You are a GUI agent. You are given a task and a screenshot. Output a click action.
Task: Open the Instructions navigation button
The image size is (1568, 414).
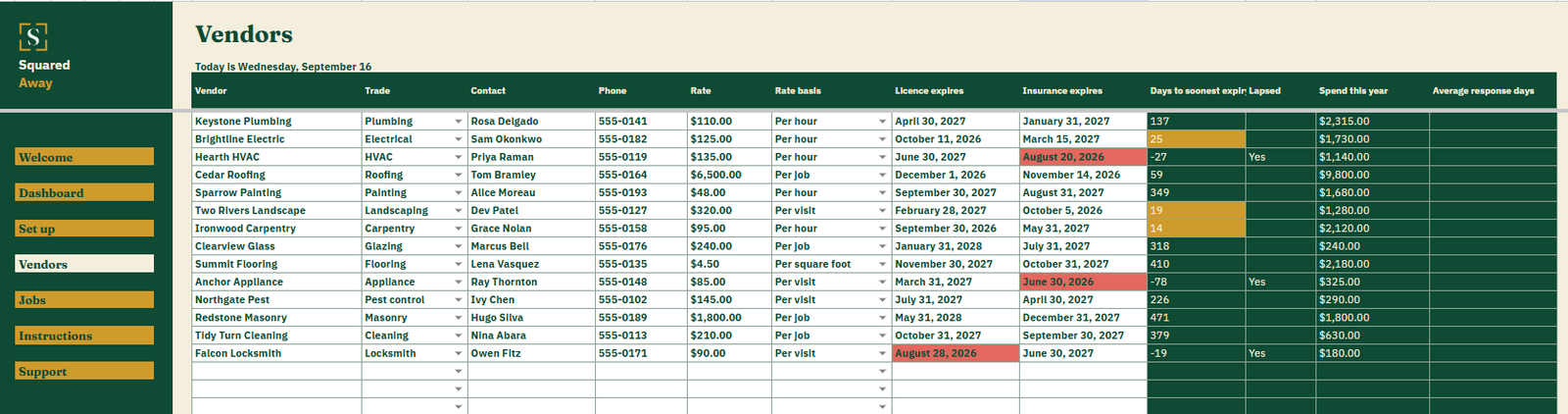(84, 336)
